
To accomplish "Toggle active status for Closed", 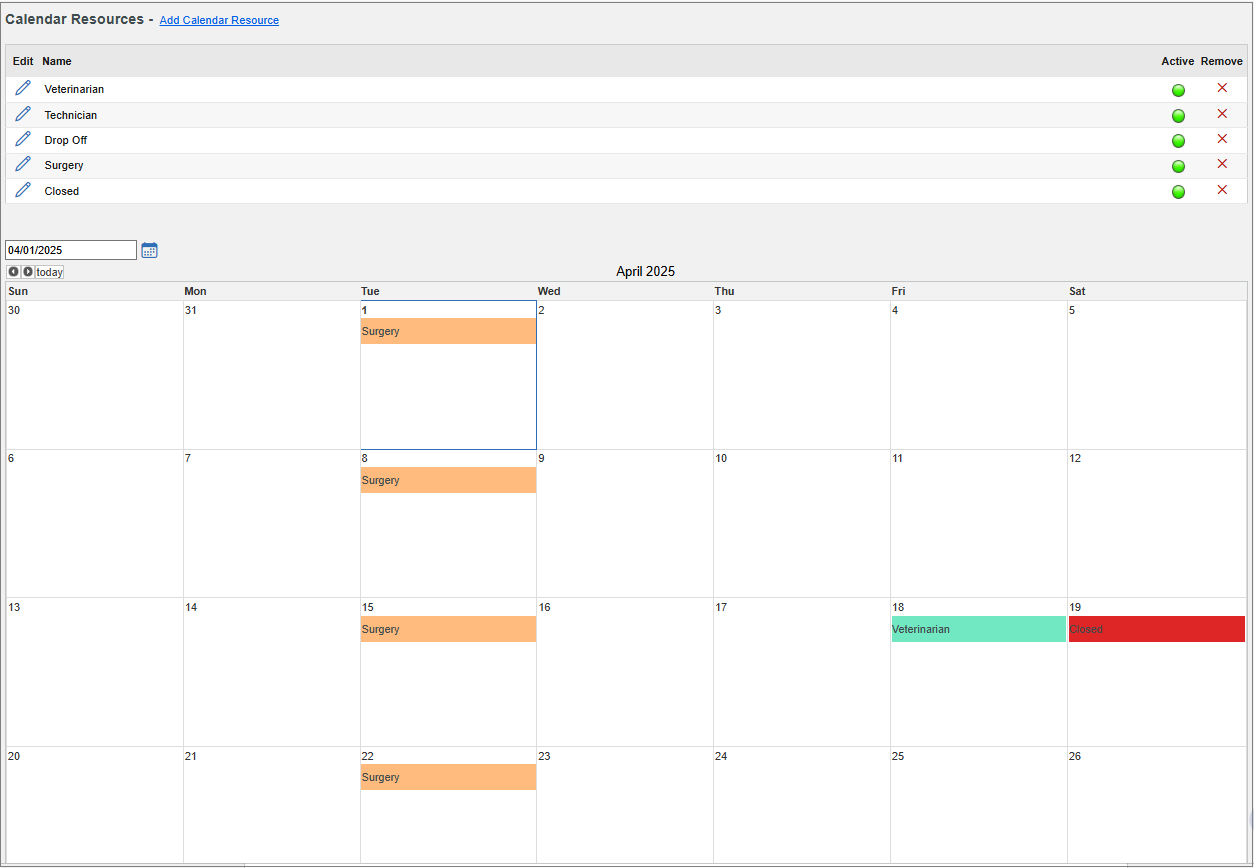I will [x=1178, y=192].
